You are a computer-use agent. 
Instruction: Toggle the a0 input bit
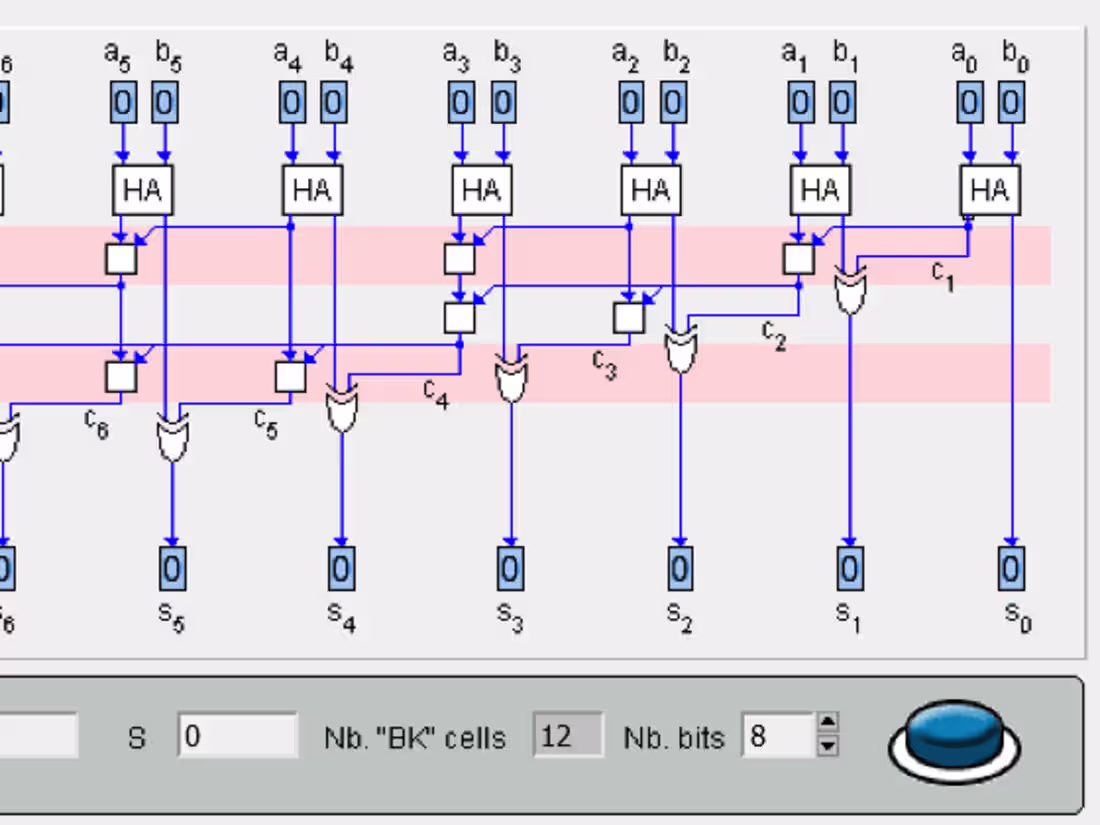[970, 102]
